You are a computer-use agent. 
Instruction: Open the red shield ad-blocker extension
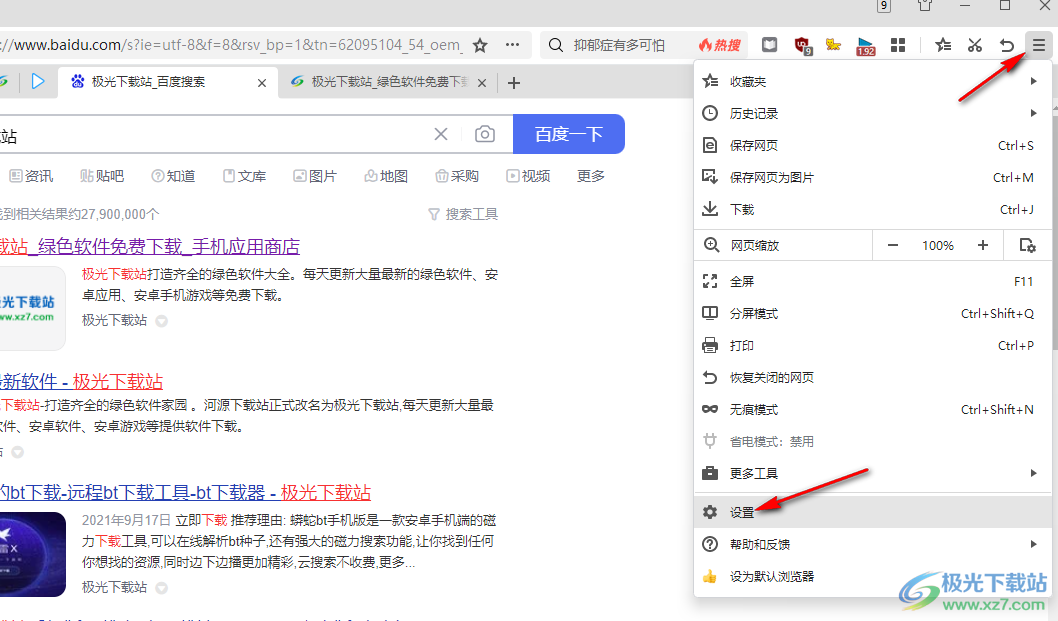click(802, 46)
